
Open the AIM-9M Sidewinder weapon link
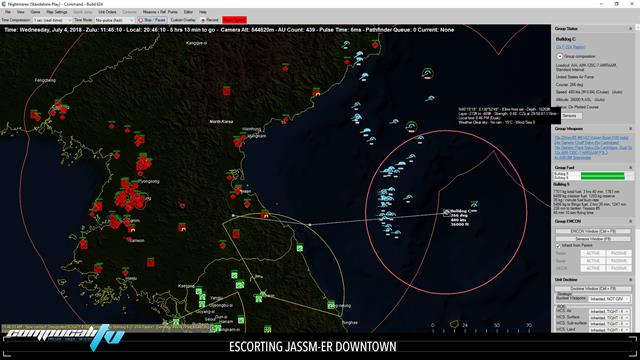pyautogui.click(x=572, y=157)
